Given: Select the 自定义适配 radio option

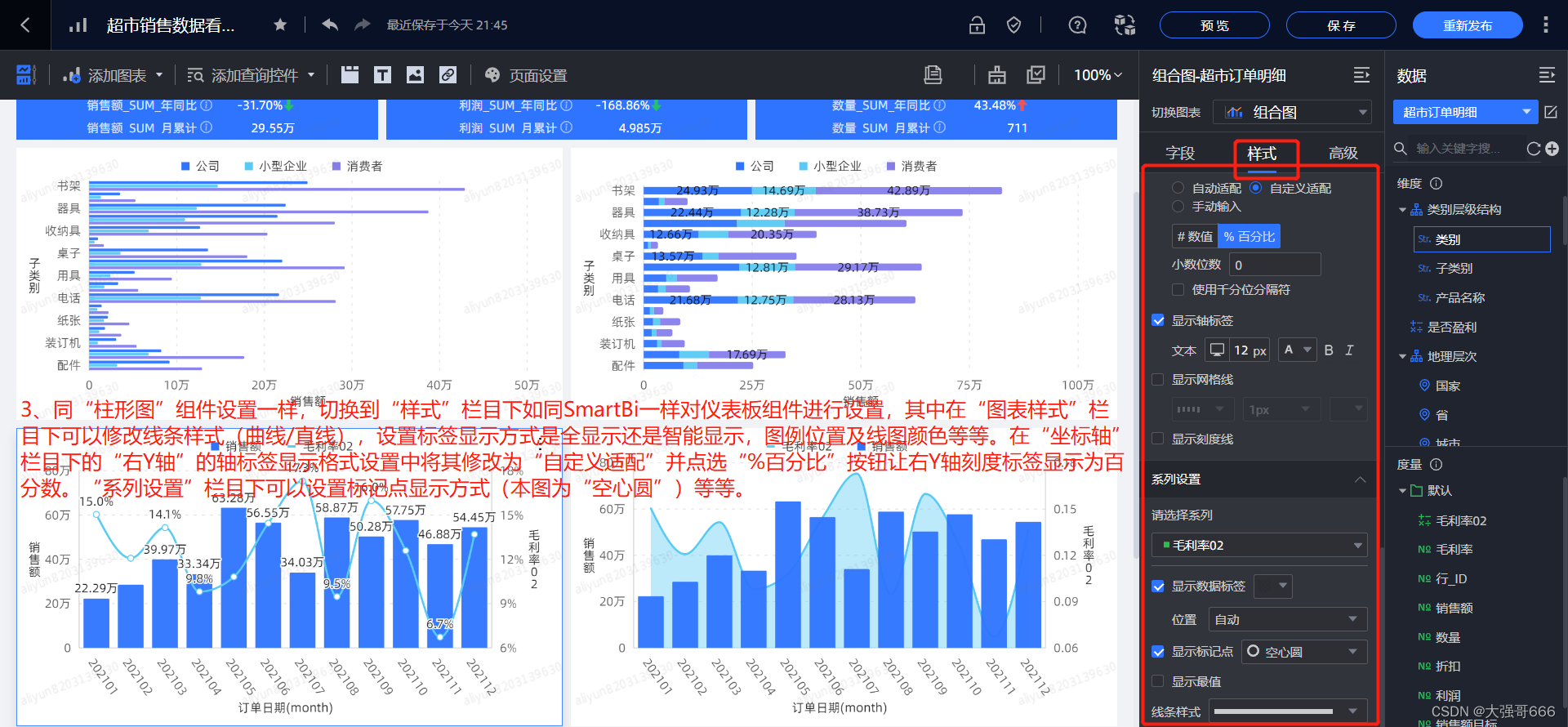Looking at the screenshot, I should [1255, 188].
